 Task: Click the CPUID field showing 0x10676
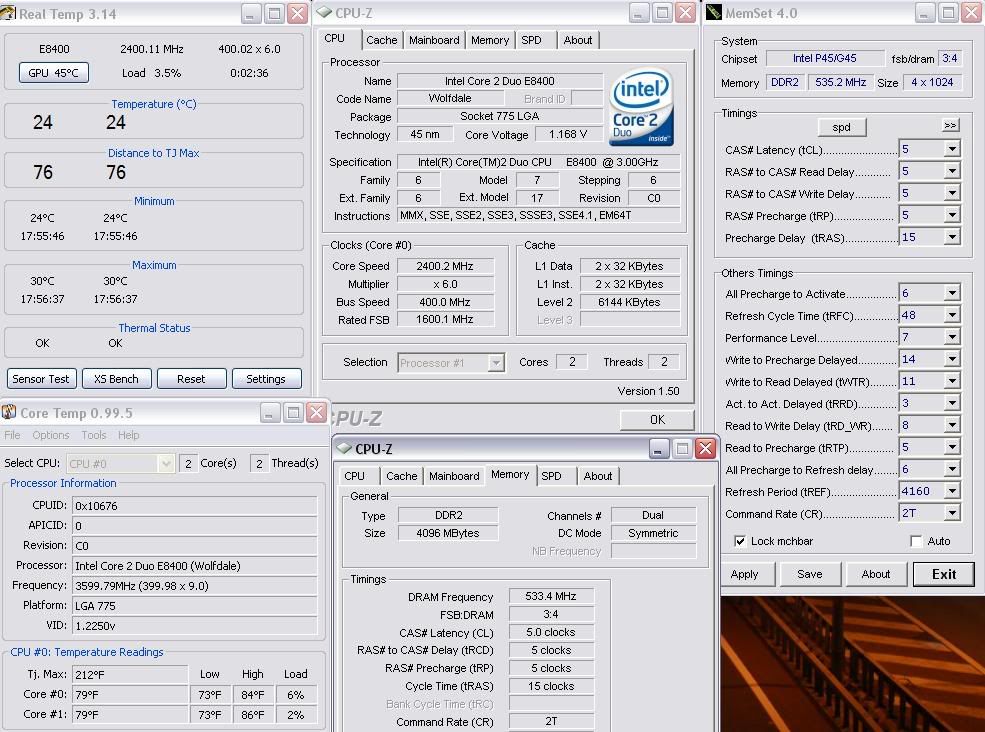tap(195, 506)
